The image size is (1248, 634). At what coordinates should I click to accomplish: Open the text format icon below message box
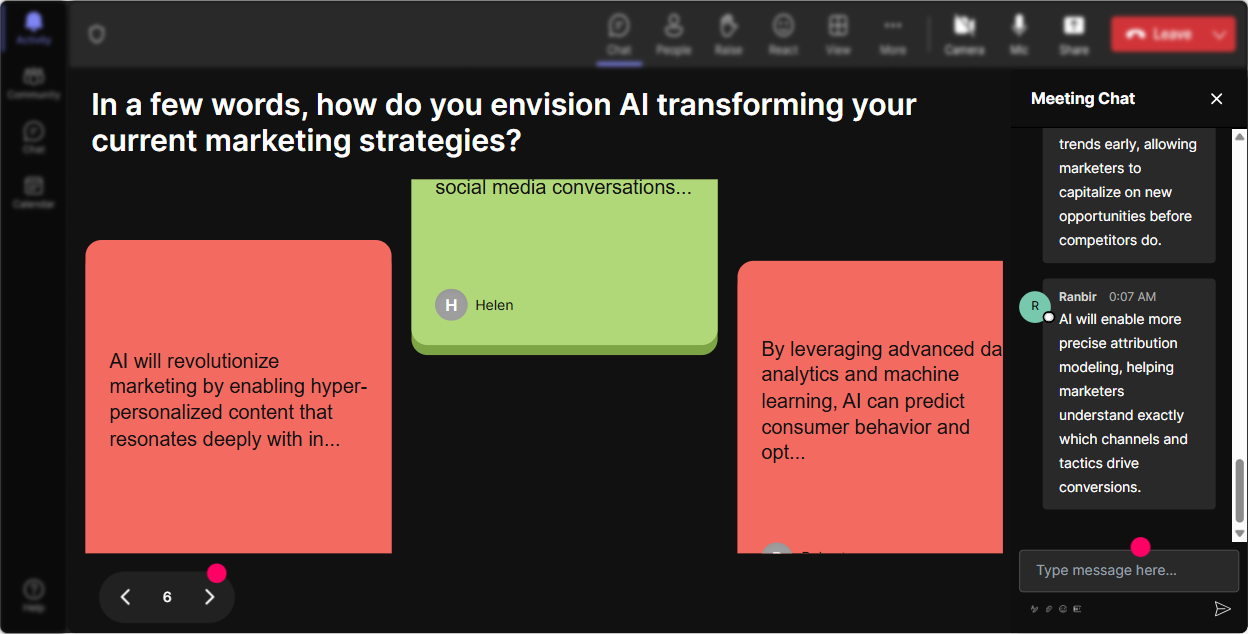coord(1034,609)
